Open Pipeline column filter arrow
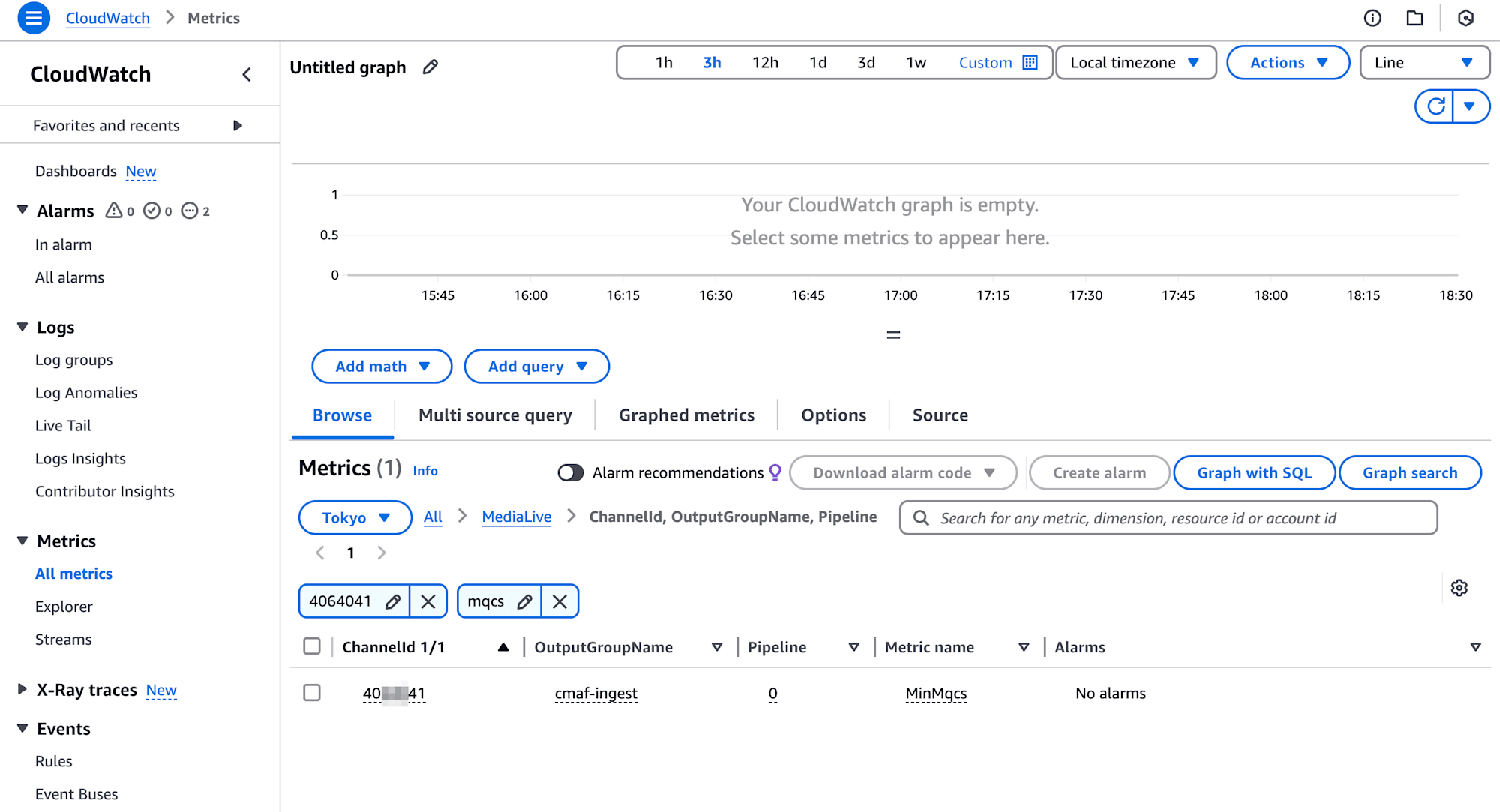 [x=853, y=647]
